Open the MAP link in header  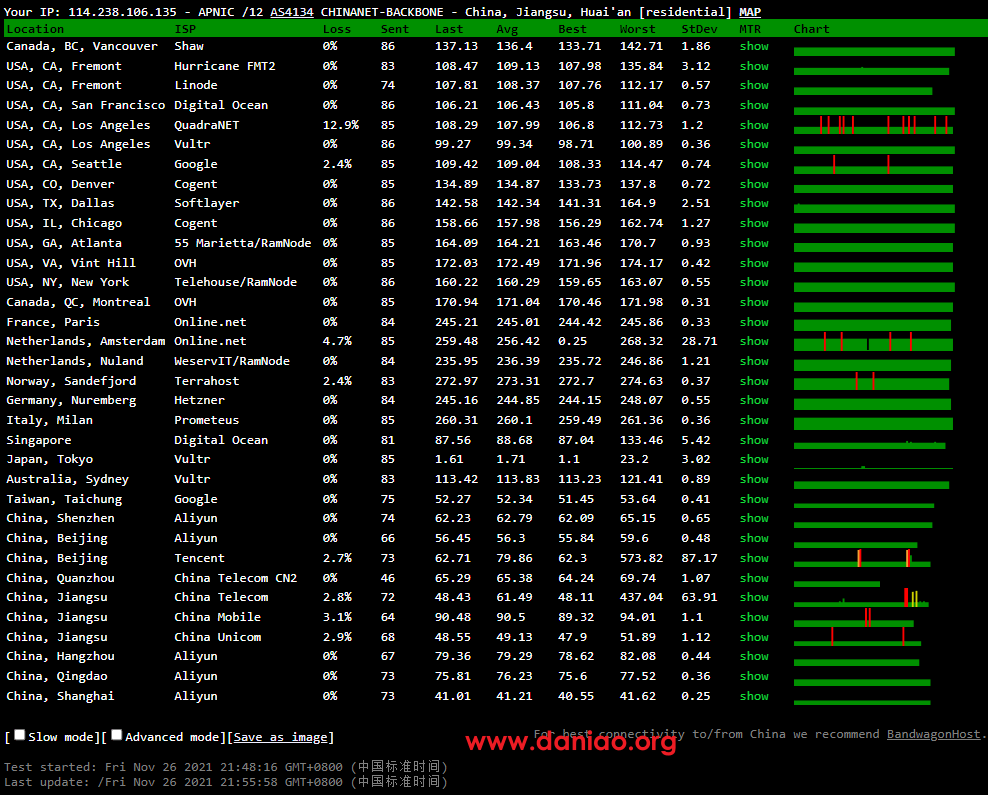click(750, 12)
